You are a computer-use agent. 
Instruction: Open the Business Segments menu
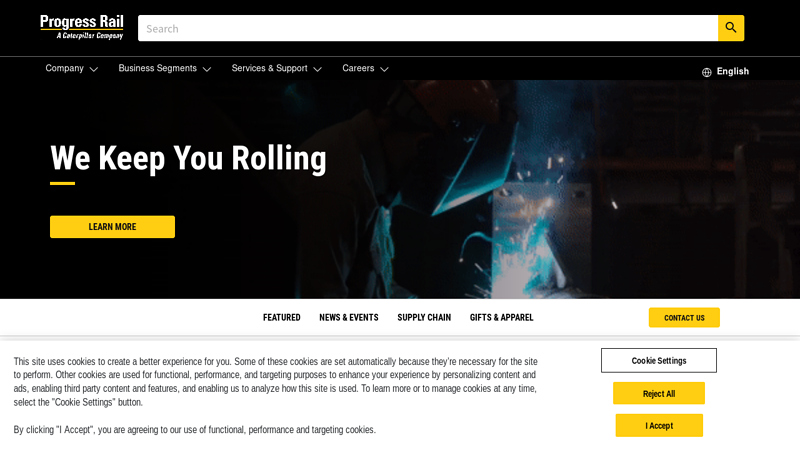click(158, 68)
